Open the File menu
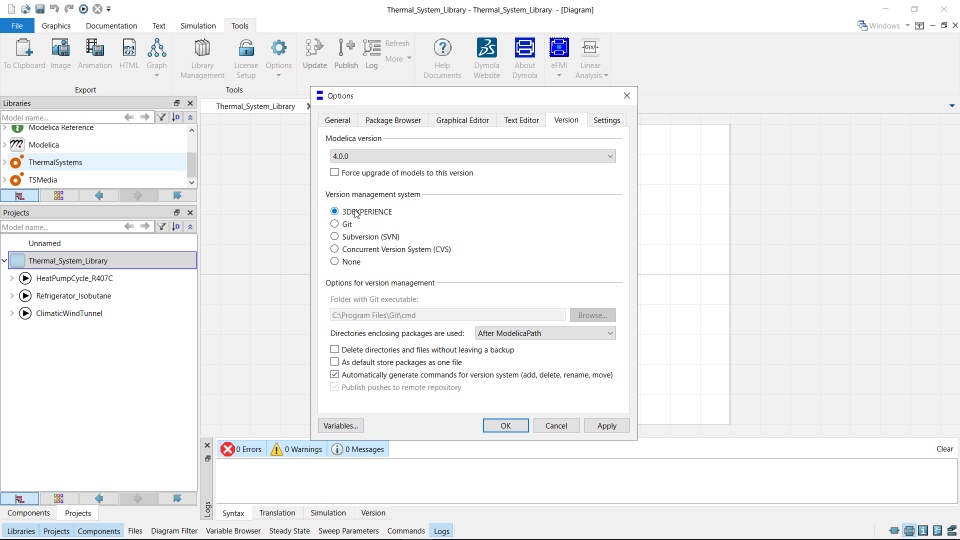This screenshot has width=960, height=540. tap(17, 26)
